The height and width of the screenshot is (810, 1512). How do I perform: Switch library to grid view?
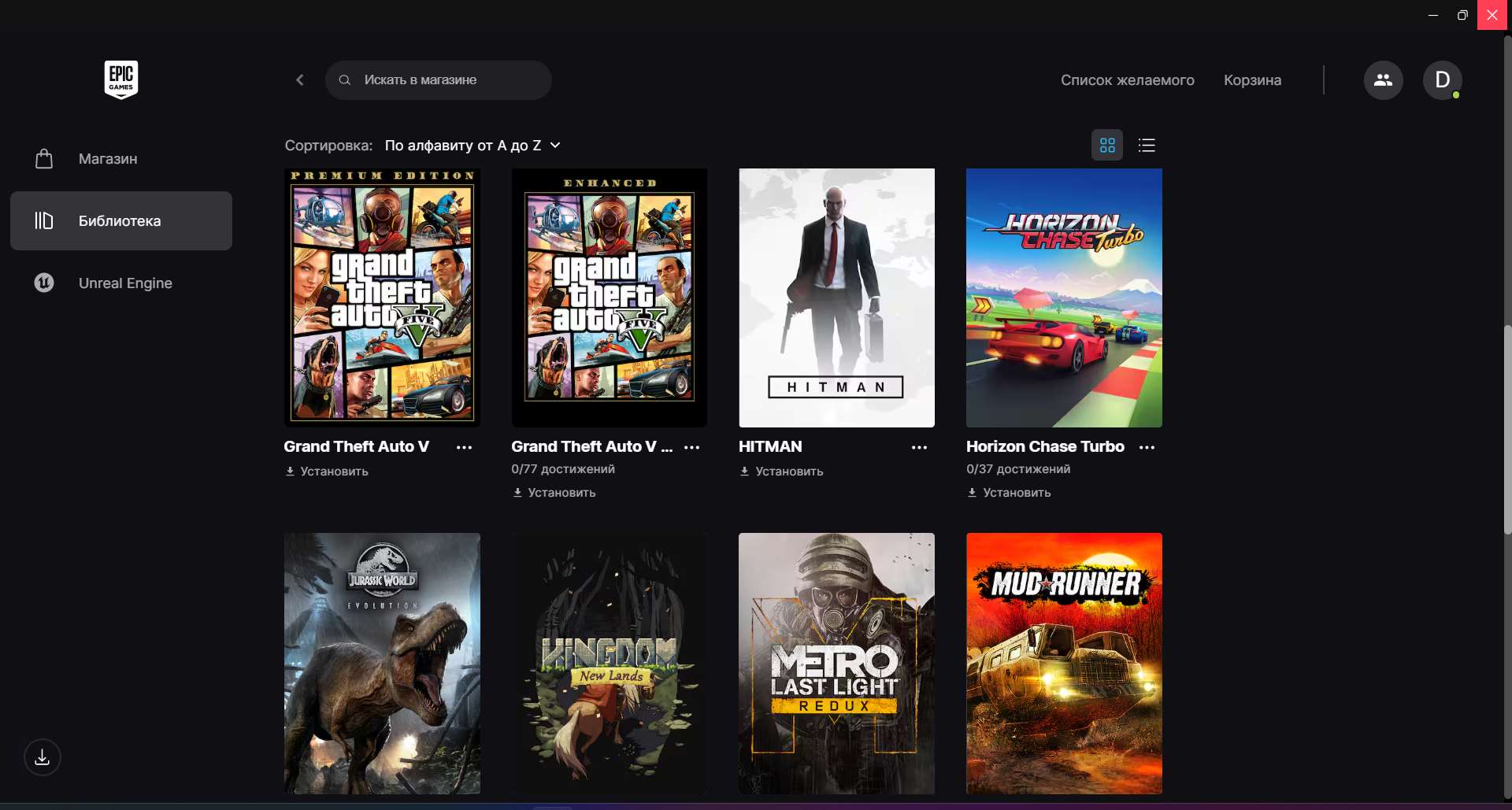click(1107, 145)
